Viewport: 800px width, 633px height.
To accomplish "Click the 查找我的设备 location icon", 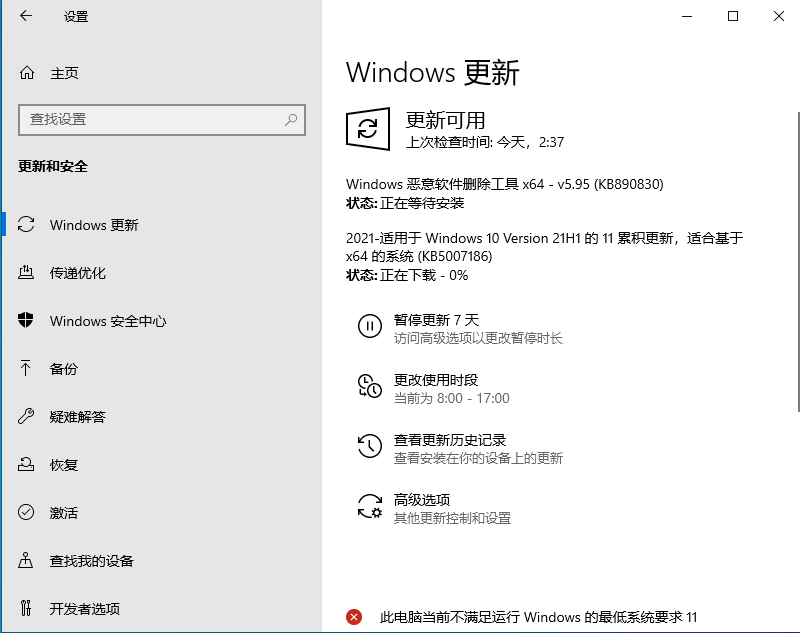I will 26,561.
